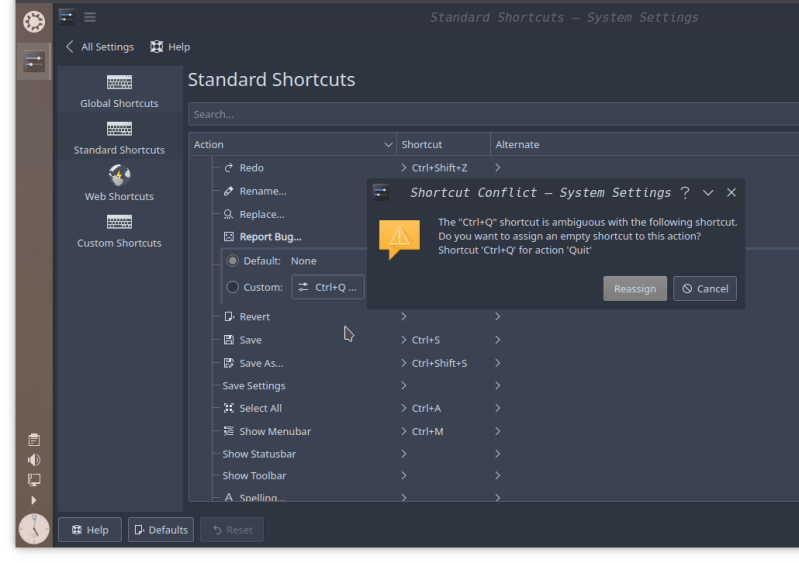Click the Alternate column header
The height and width of the screenshot is (563, 799).
point(645,145)
